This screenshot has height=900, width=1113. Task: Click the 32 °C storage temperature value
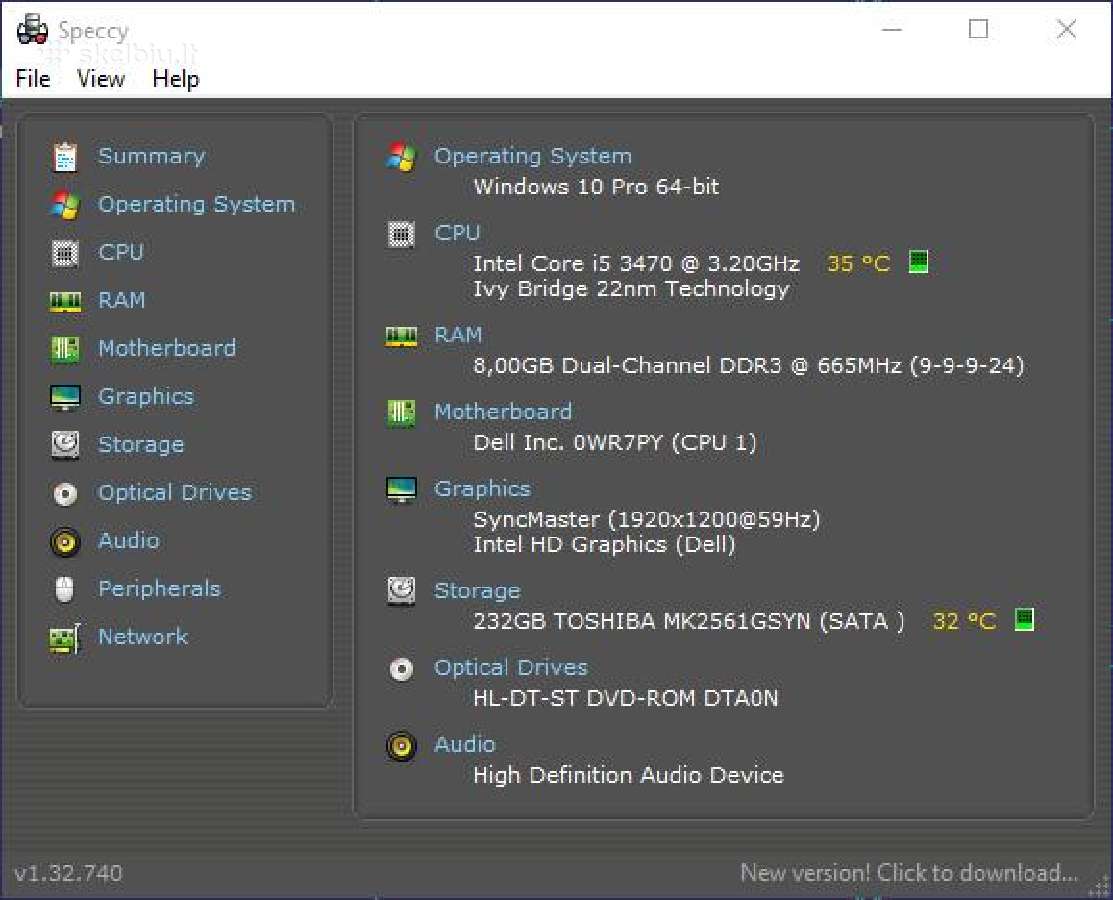tap(964, 622)
